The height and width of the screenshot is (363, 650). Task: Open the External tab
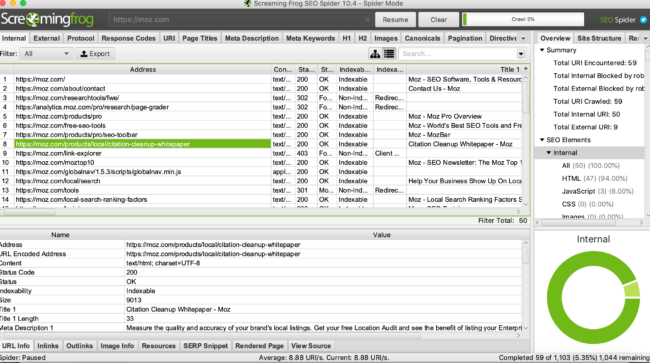coord(46,38)
